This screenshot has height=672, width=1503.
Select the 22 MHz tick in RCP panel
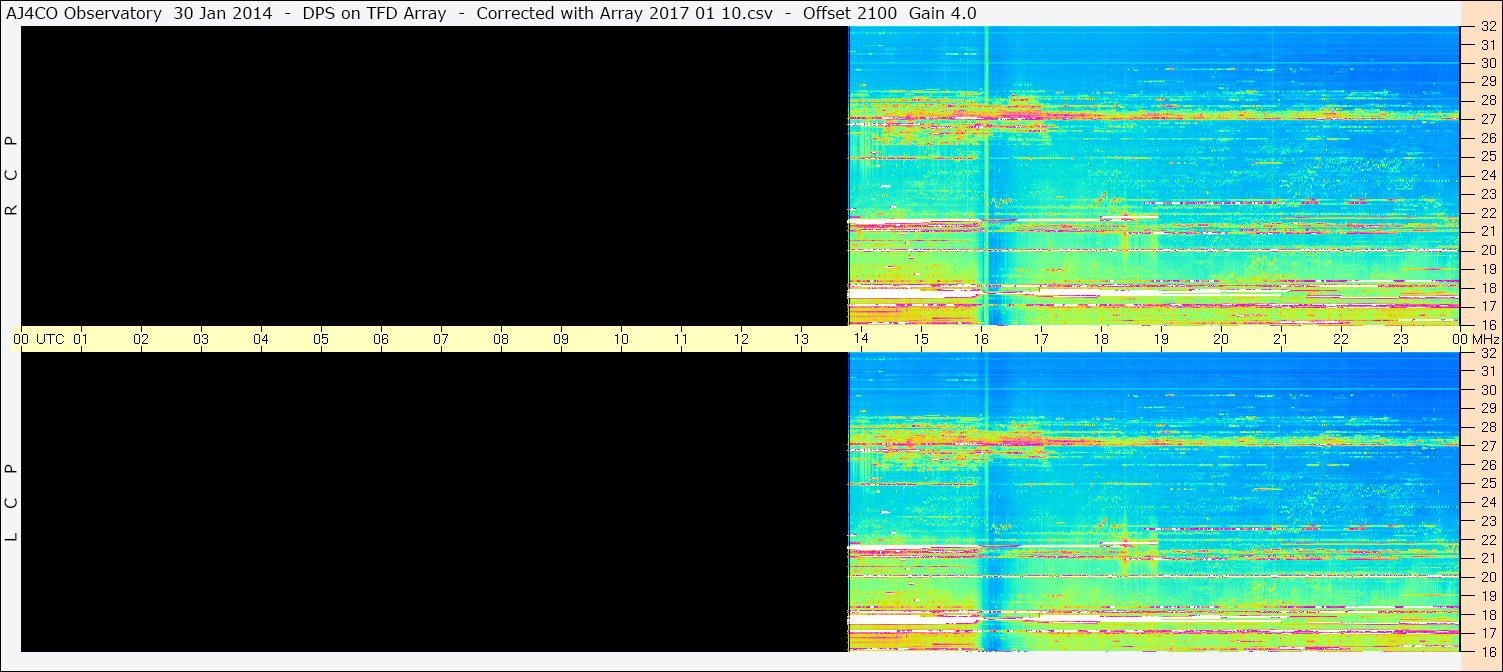point(1488,213)
